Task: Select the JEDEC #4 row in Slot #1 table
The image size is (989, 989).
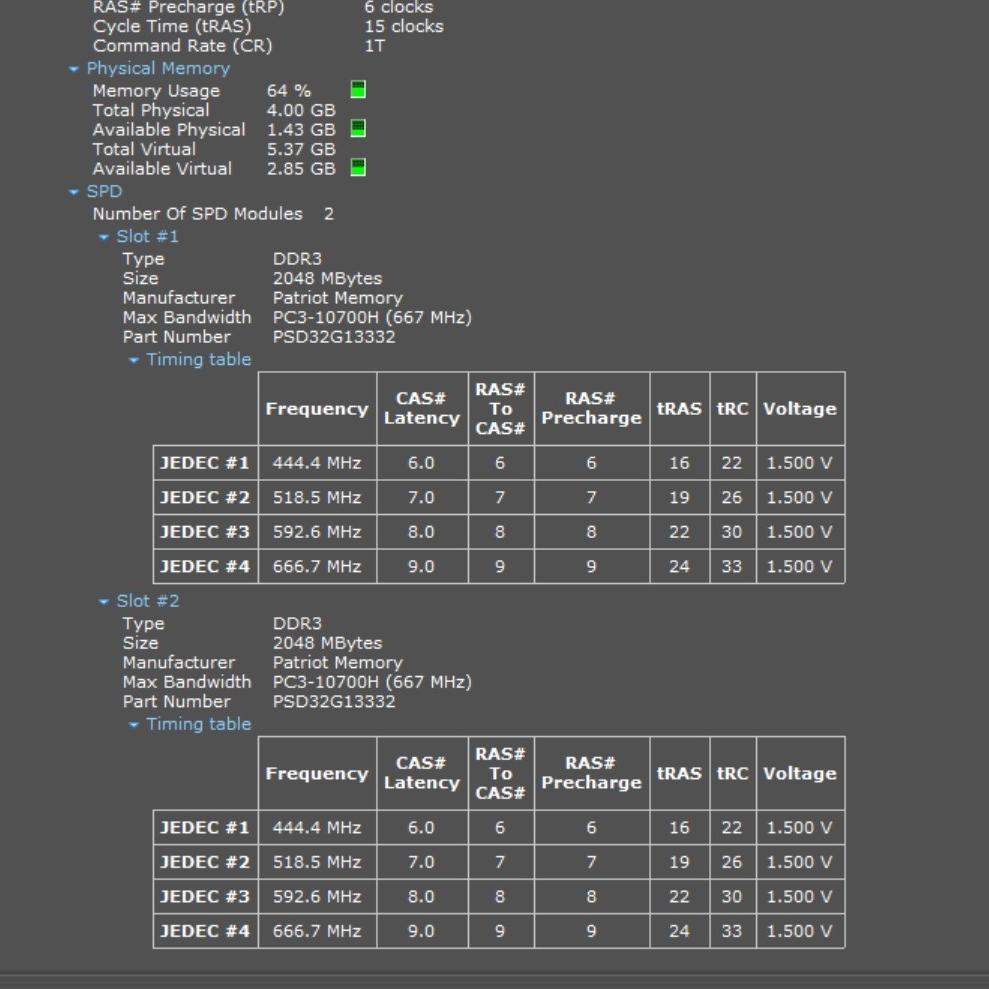Action: [x=205, y=566]
